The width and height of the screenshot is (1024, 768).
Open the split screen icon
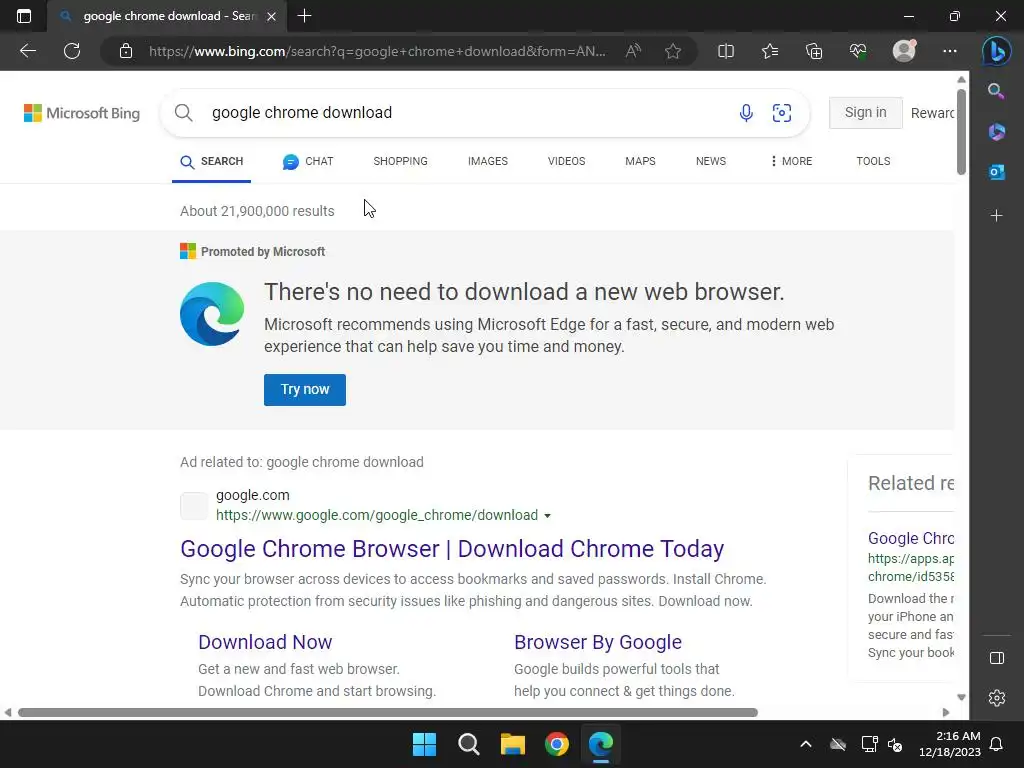(x=726, y=51)
